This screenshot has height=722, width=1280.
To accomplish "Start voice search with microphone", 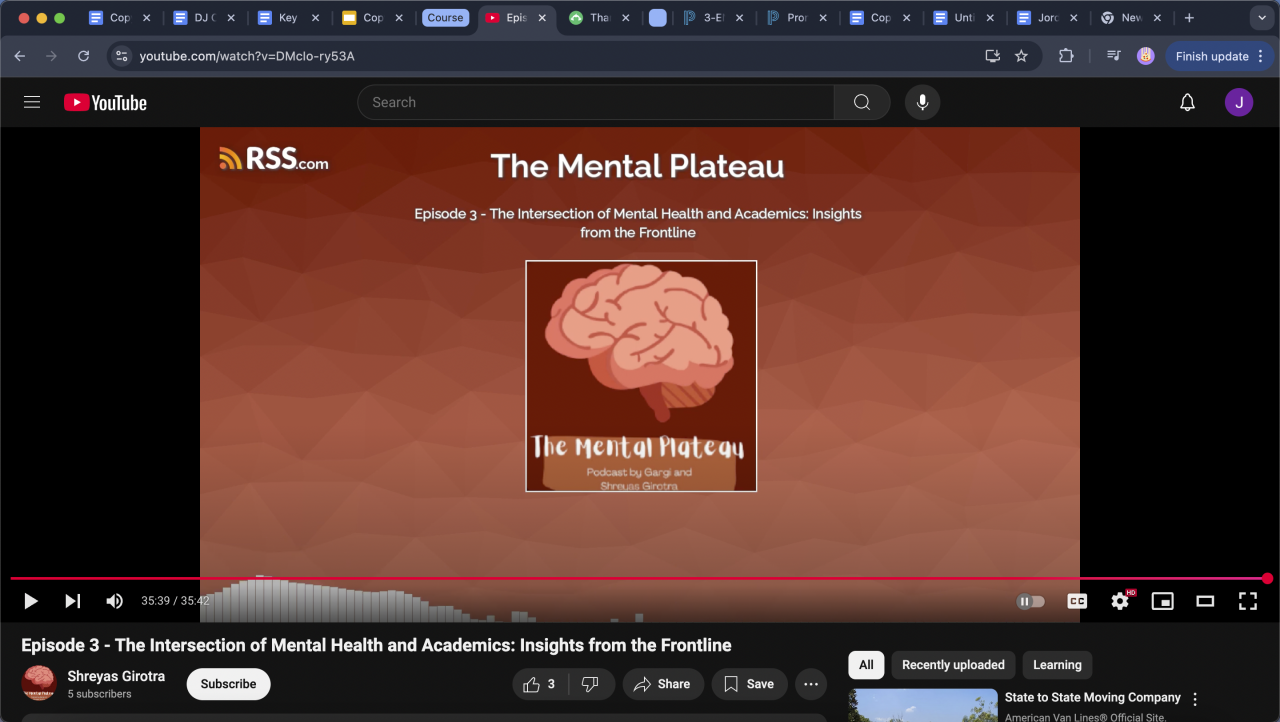I will pyautogui.click(x=922, y=102).
